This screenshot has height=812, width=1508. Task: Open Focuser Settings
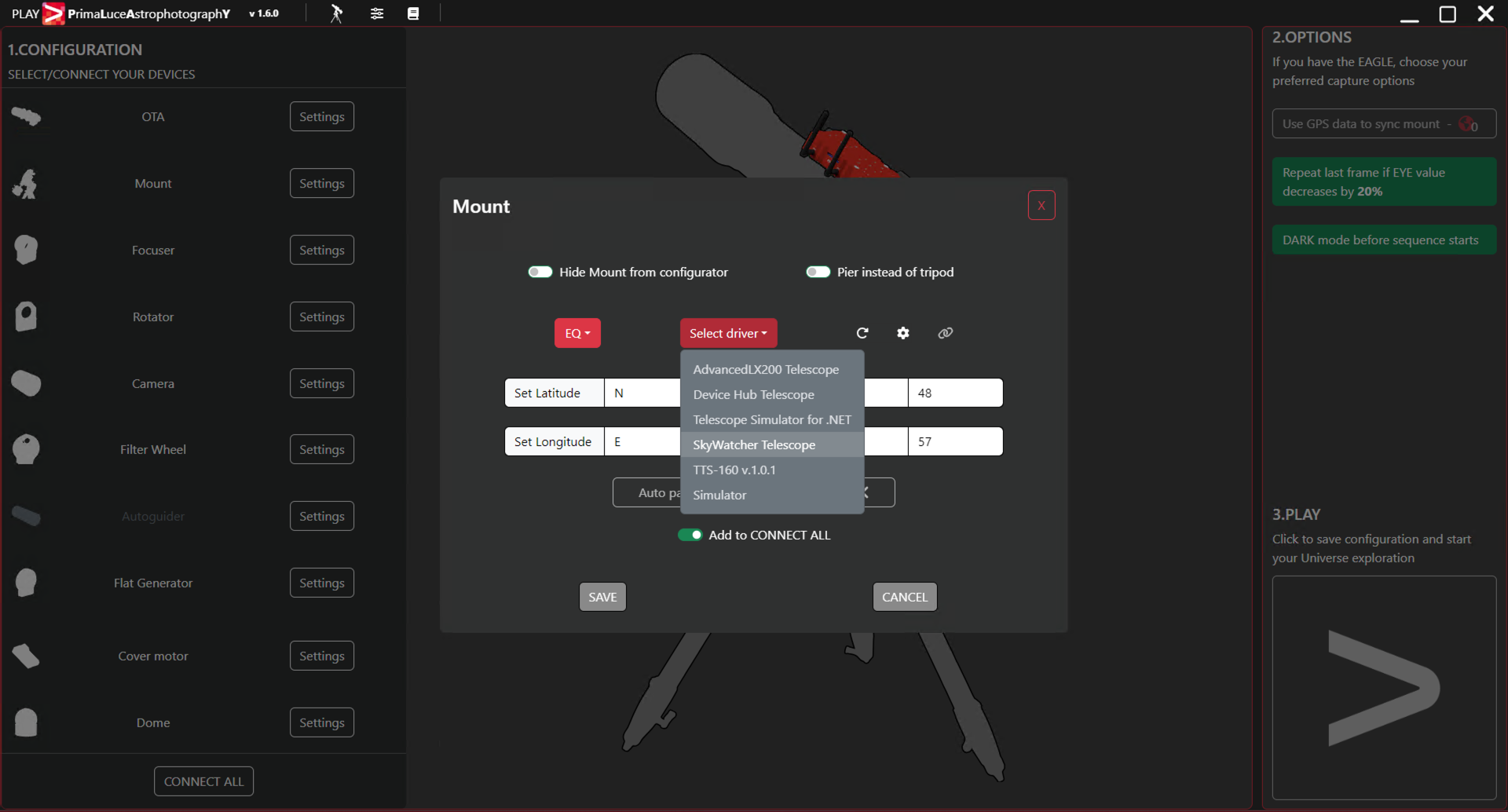[322, 250]
